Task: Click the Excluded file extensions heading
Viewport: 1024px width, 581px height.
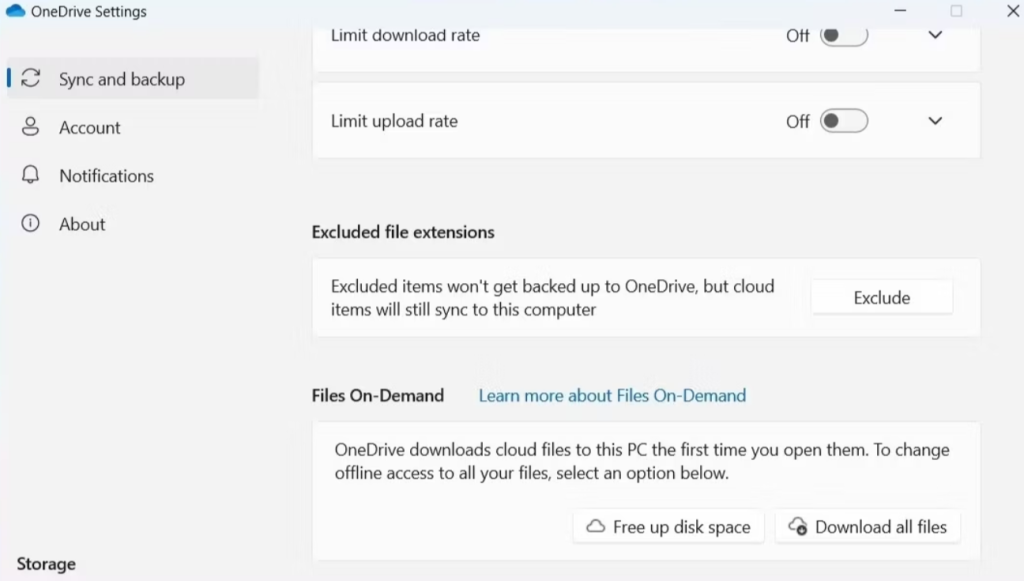Action: pos(403,232)
